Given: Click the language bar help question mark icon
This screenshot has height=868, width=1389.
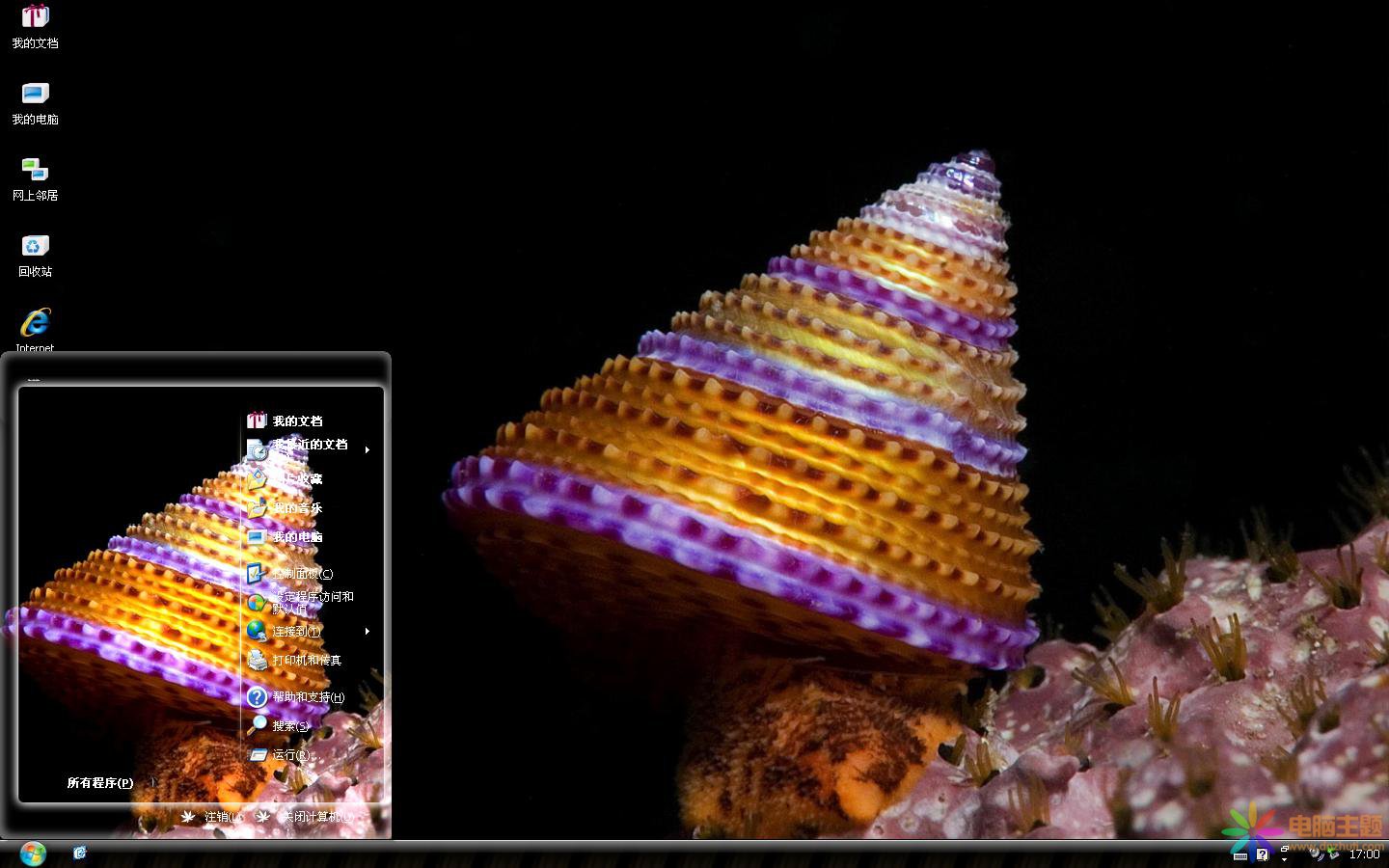Looking at the screenshot, I should pos(1263,855).
